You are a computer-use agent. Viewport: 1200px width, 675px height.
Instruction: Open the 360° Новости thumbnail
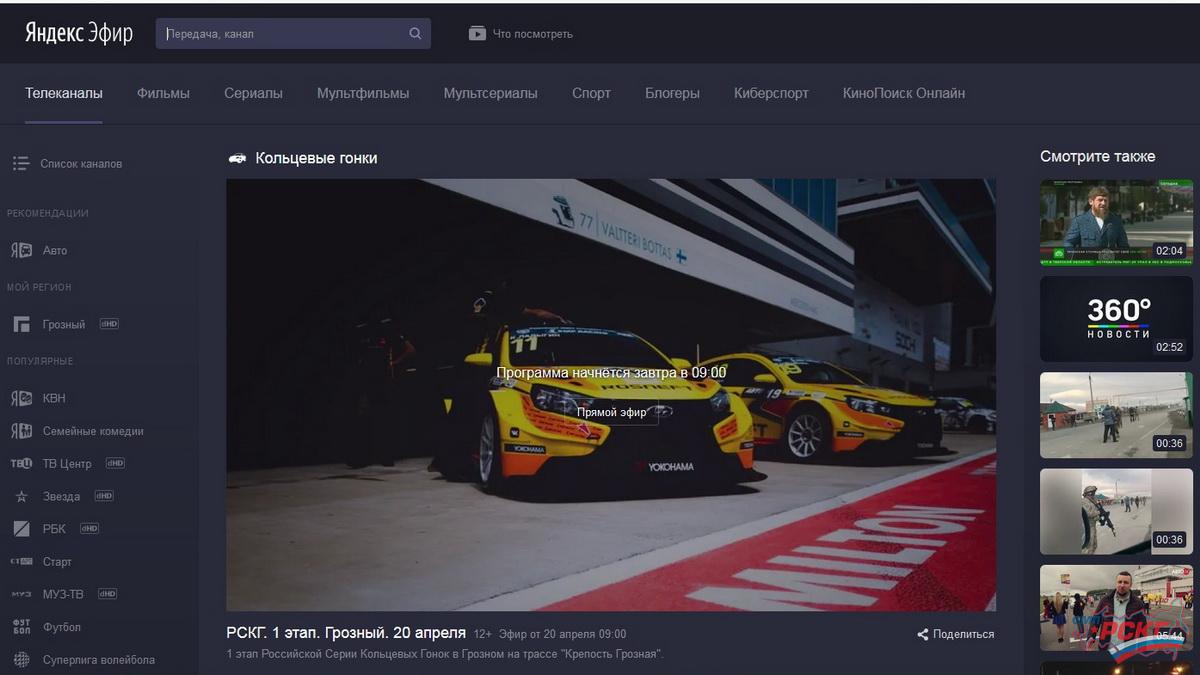tap(1116, 319)
